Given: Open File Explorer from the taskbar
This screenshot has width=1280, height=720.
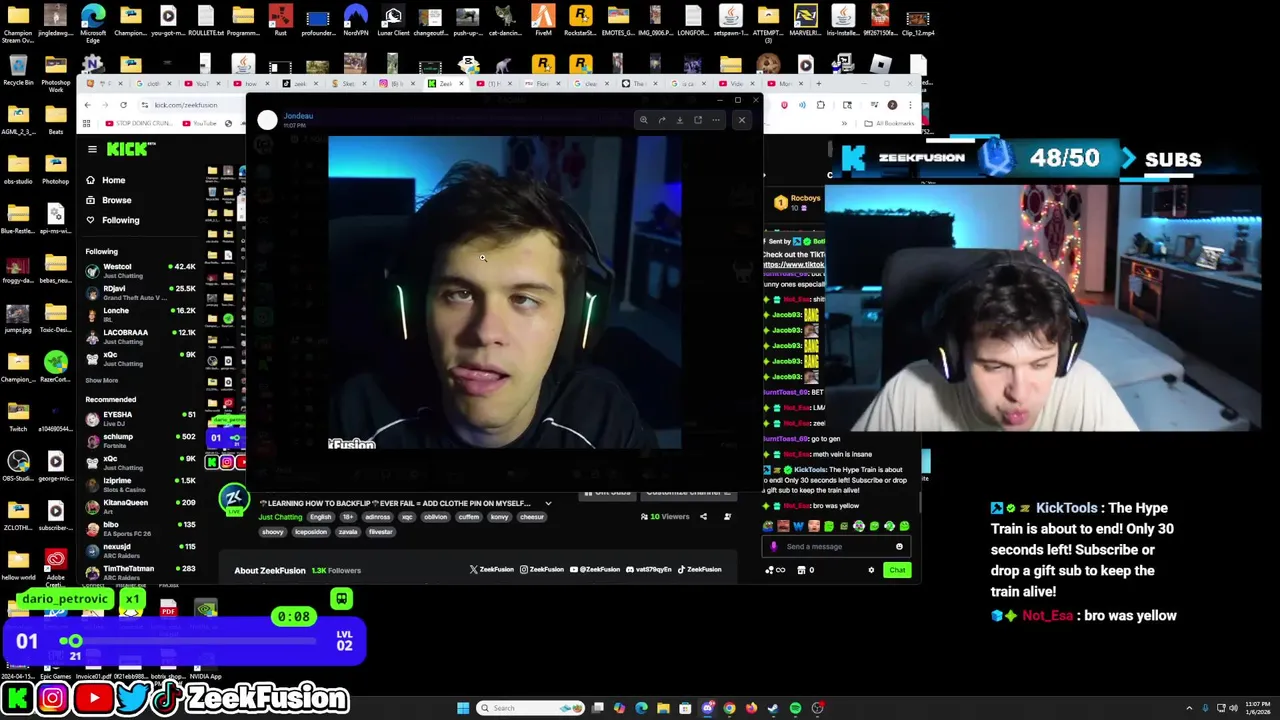Looking at the screenshot, I should (663, 708).
